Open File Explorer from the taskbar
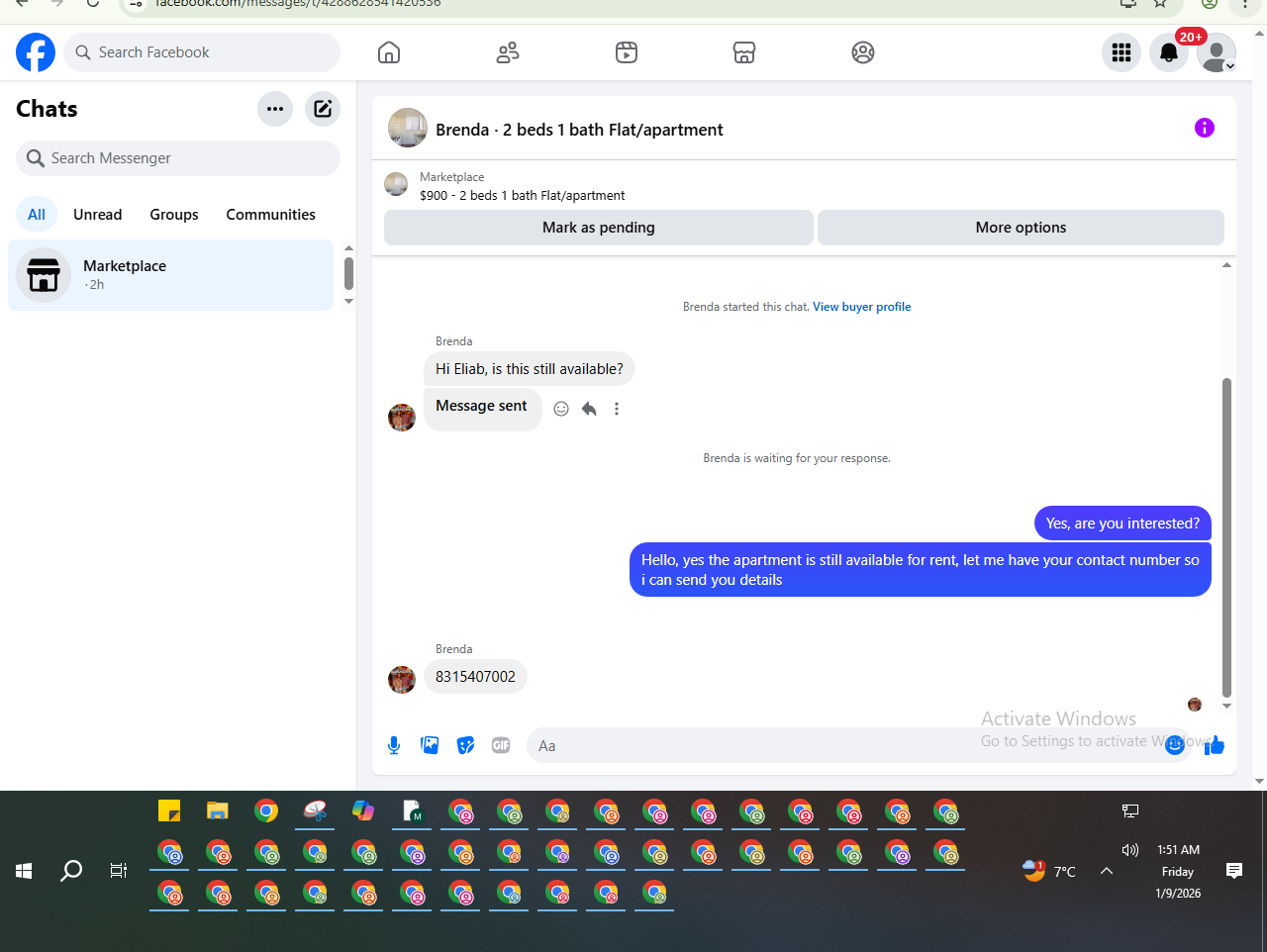The width and height of the screenshot is (1267, 952). pos(218,811)
